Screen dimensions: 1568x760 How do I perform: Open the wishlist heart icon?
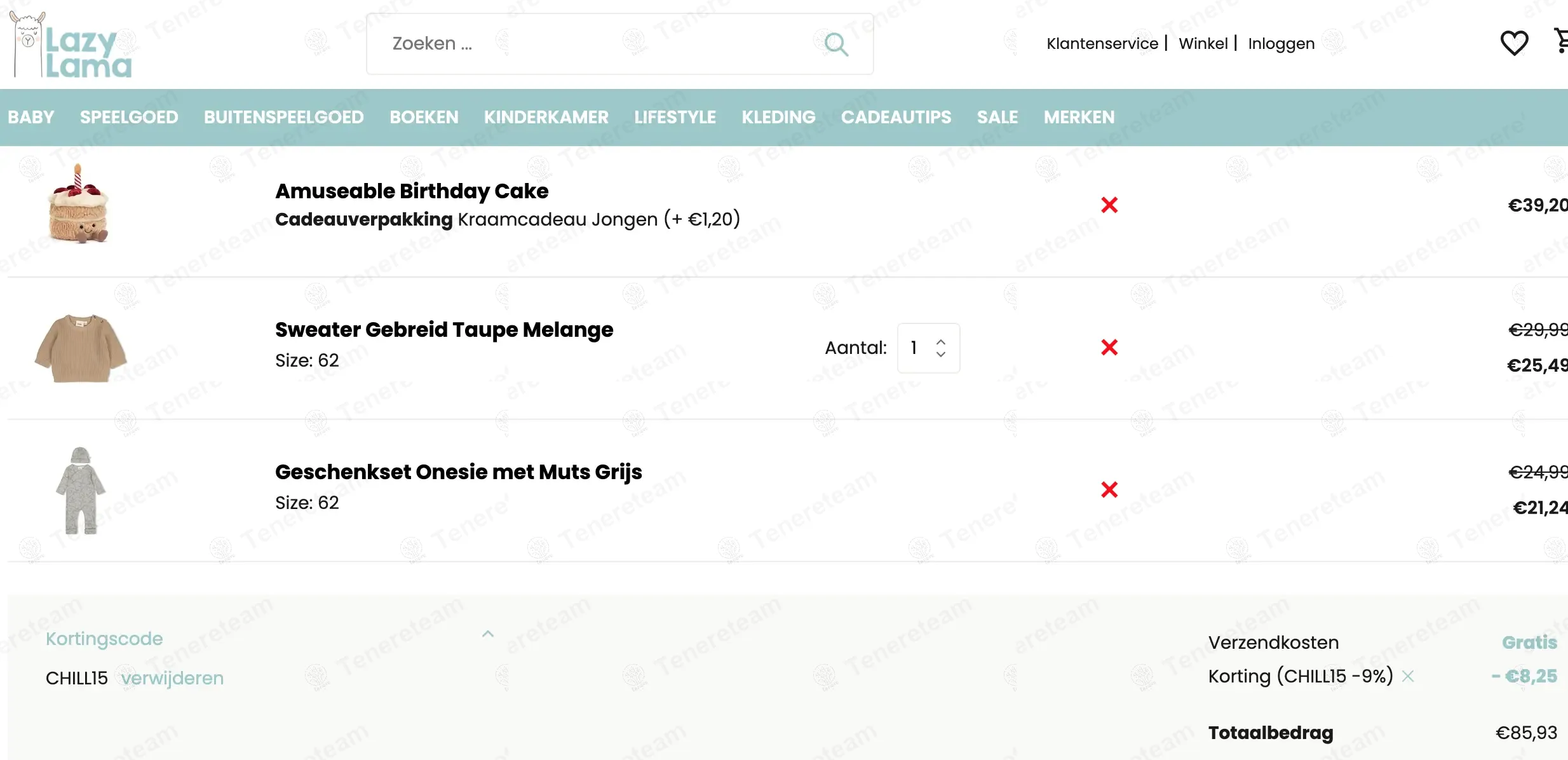[x=1514, y=43]
